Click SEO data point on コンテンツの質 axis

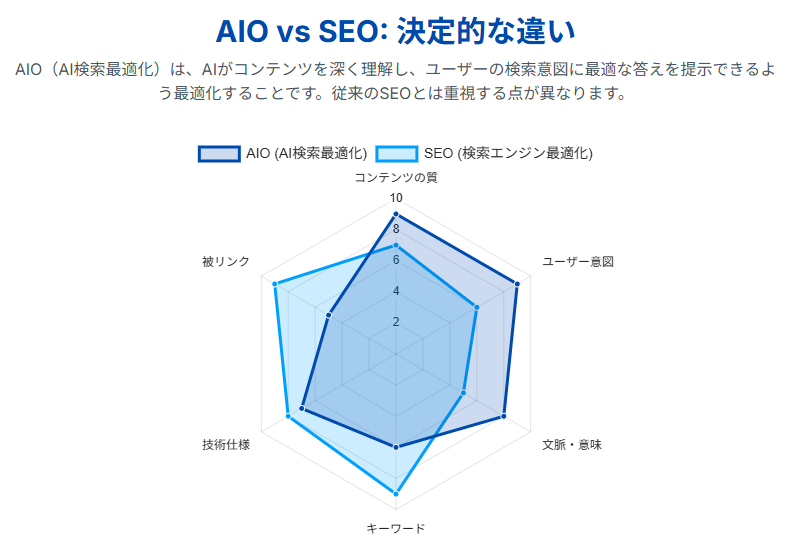point(396,245)
